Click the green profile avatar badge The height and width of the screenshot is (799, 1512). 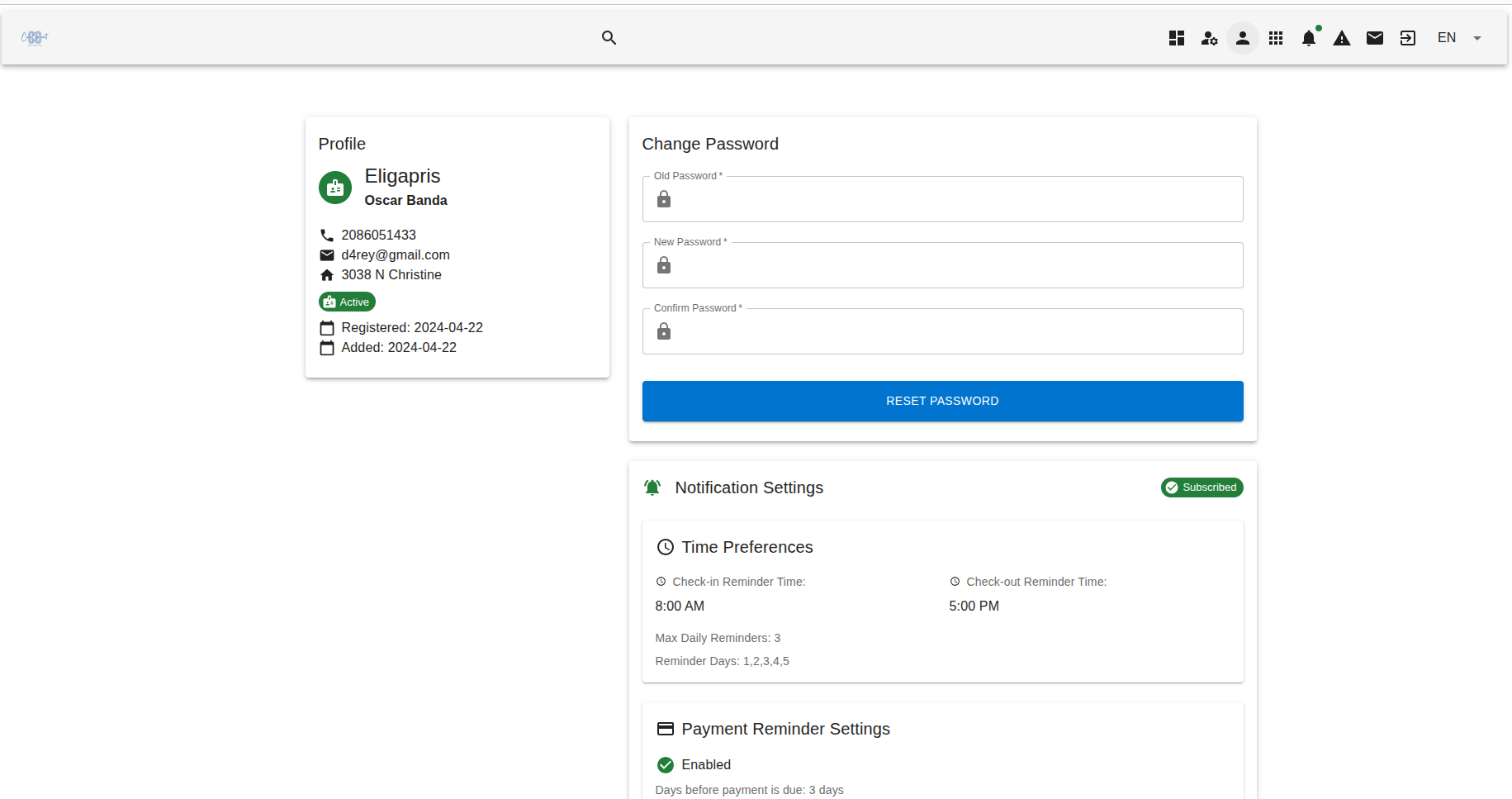(x=335, y=188)
